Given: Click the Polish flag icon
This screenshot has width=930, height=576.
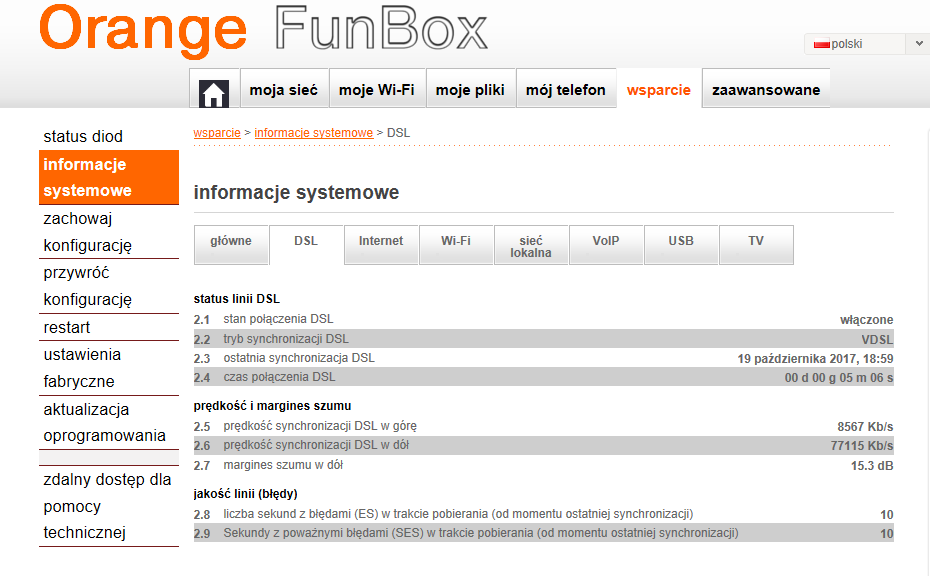Looking at the screenshot, I should click(x=821, y=44).
